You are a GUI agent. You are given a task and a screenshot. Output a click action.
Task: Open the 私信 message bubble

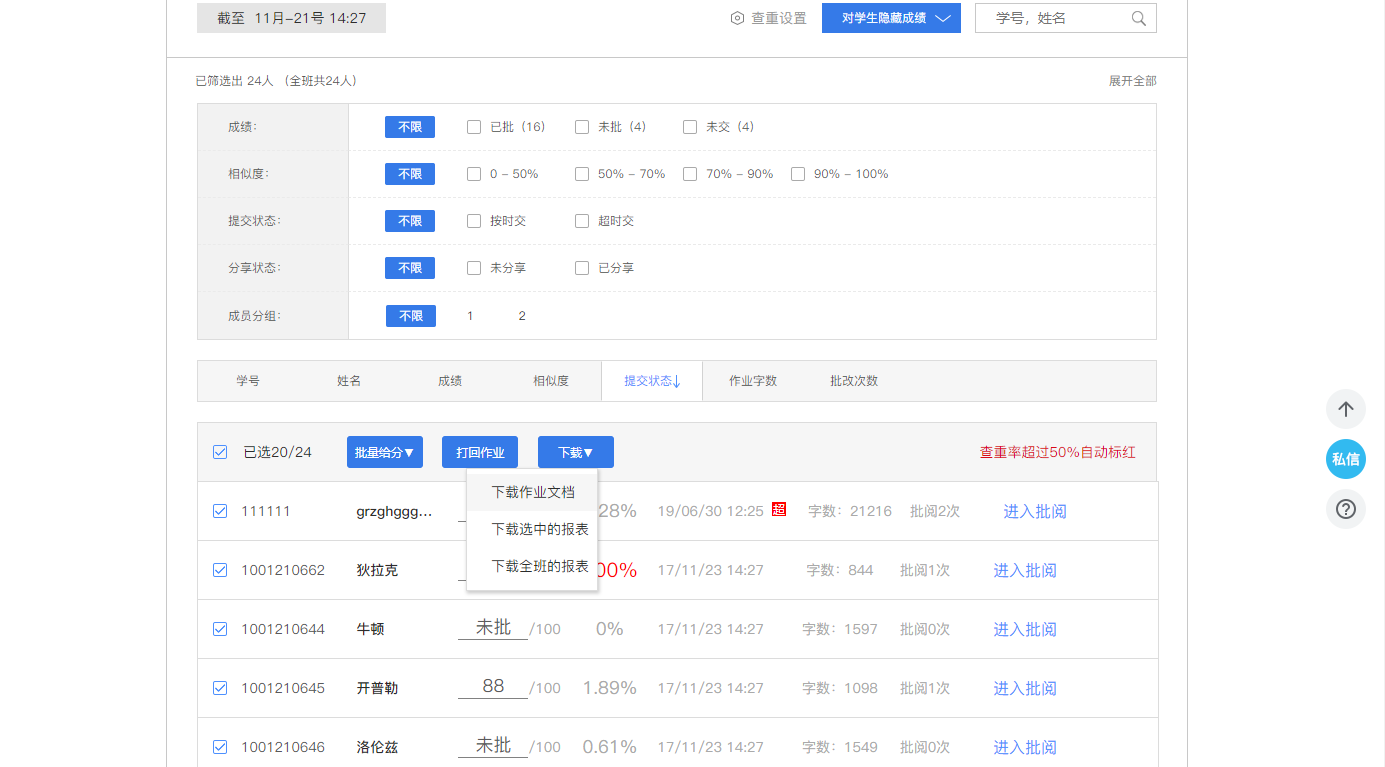(1346, 459)
